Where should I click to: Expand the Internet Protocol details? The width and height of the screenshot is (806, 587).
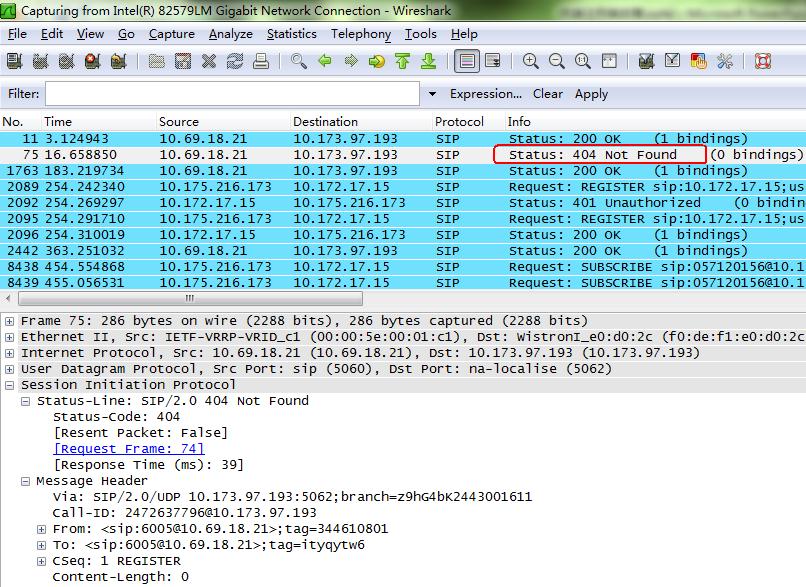tap(9, 353)
